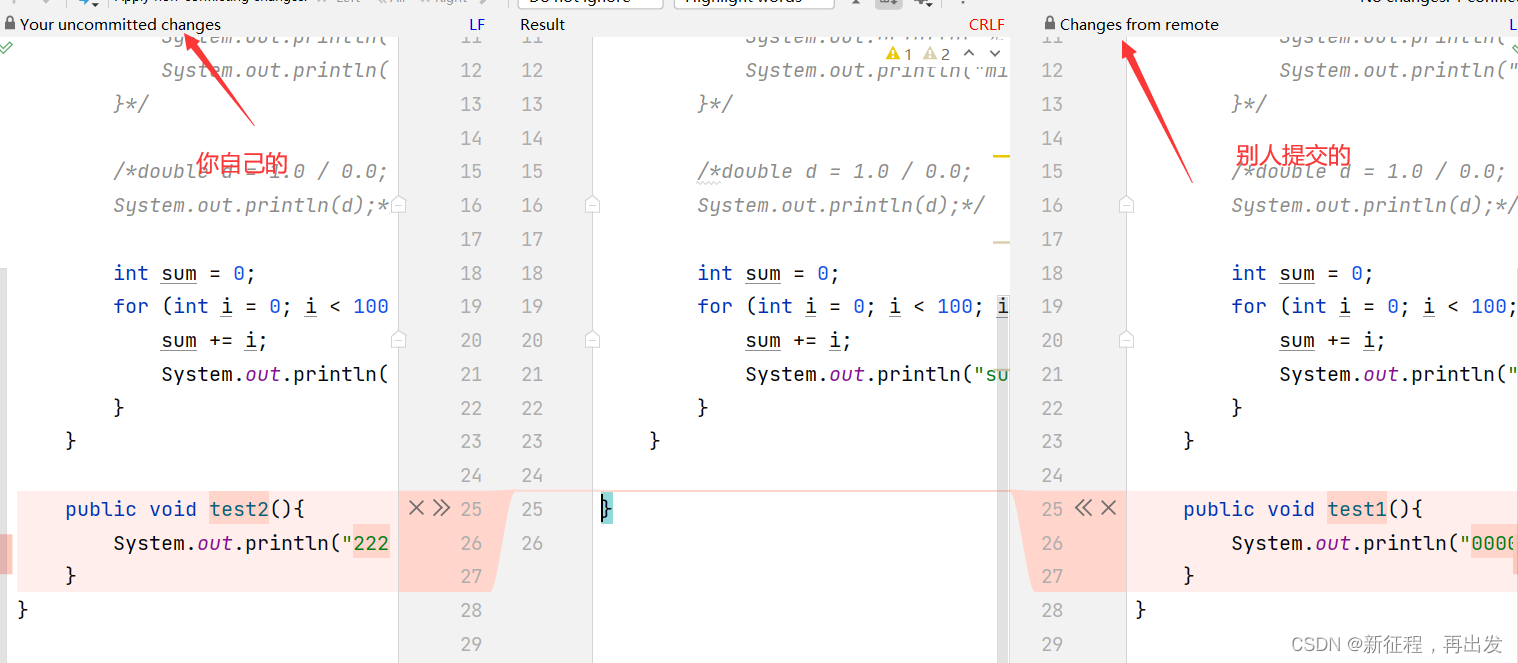The width and height of the screenshot is (1518, 663).
Task: Accept remote test1 change with double-arrow
Action: [x=1083, y=508]
